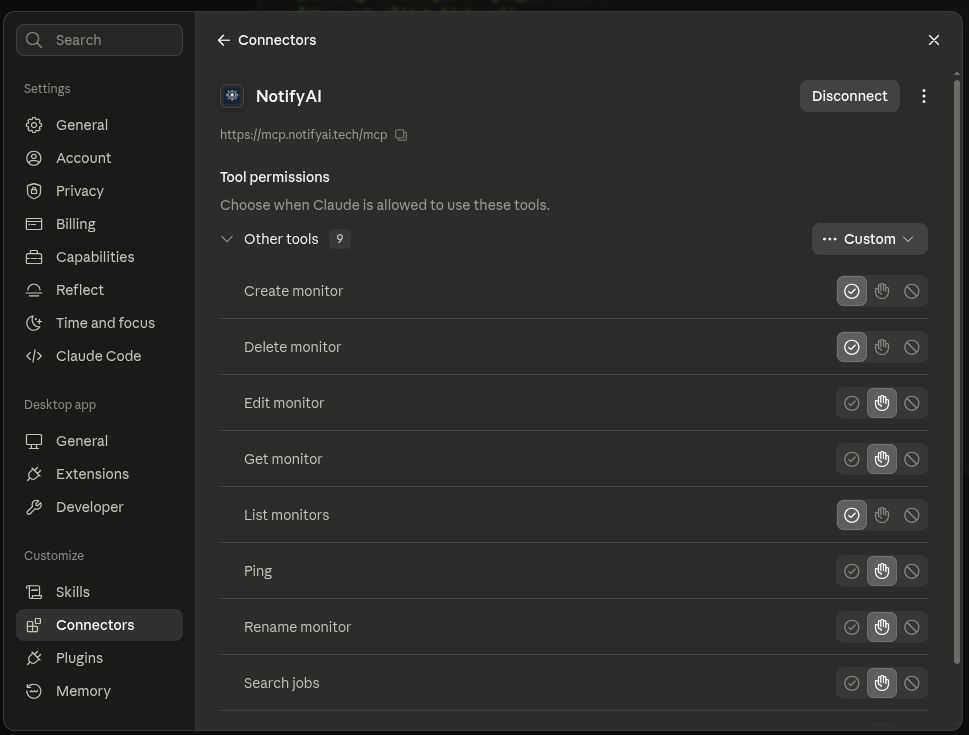Block the List monitors tool
This screenshot has height=735, width=969.
(x=912, y=515)
